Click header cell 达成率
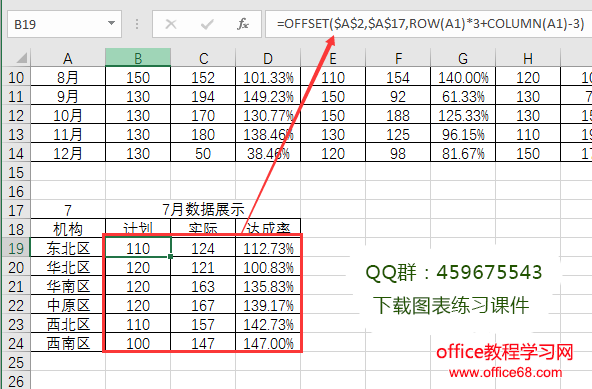The height and width of the screenshot is (389, 592). [x=268, y=228]
